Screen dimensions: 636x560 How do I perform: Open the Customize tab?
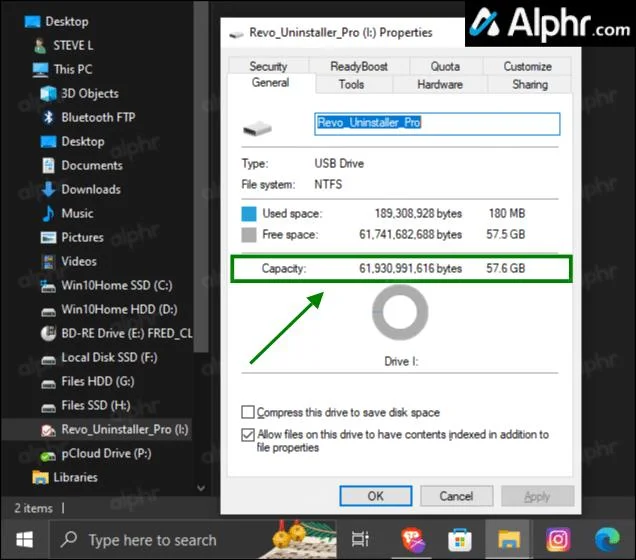527,66
